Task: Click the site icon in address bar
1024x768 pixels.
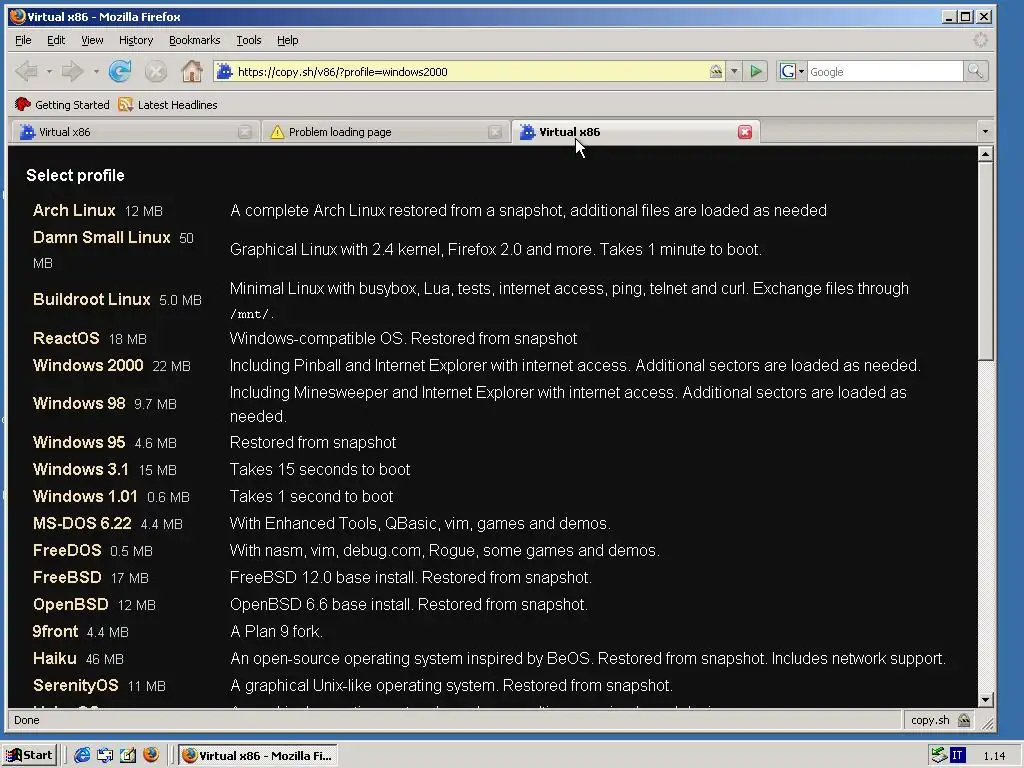Action: 224,71
